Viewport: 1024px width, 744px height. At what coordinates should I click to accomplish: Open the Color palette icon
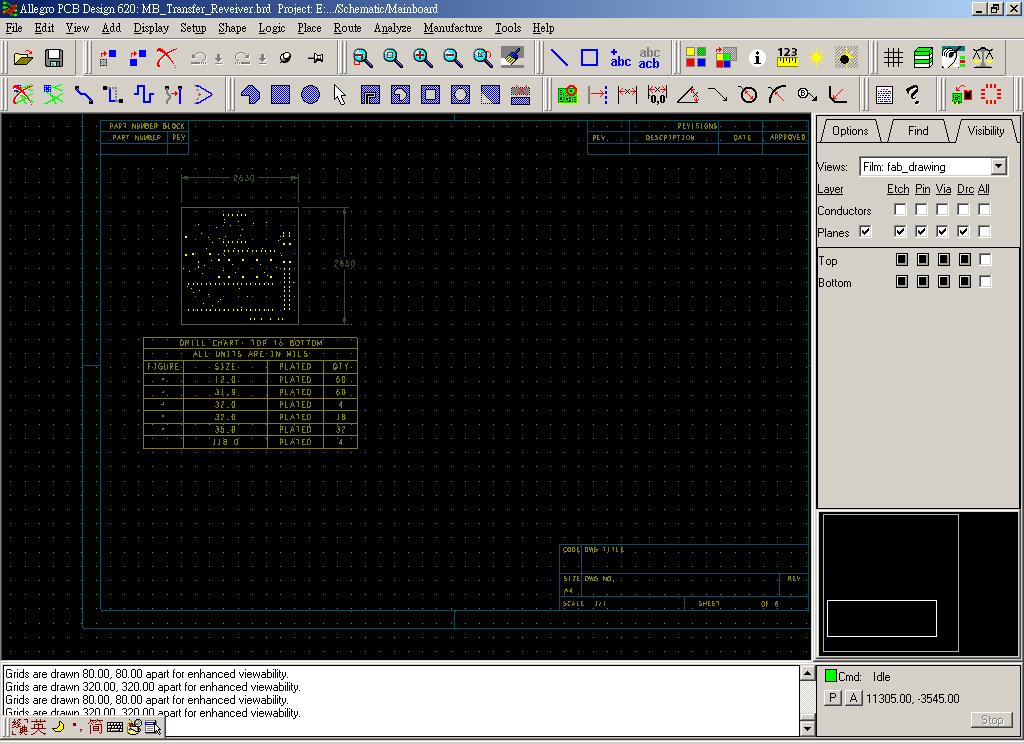coord(696,58)
